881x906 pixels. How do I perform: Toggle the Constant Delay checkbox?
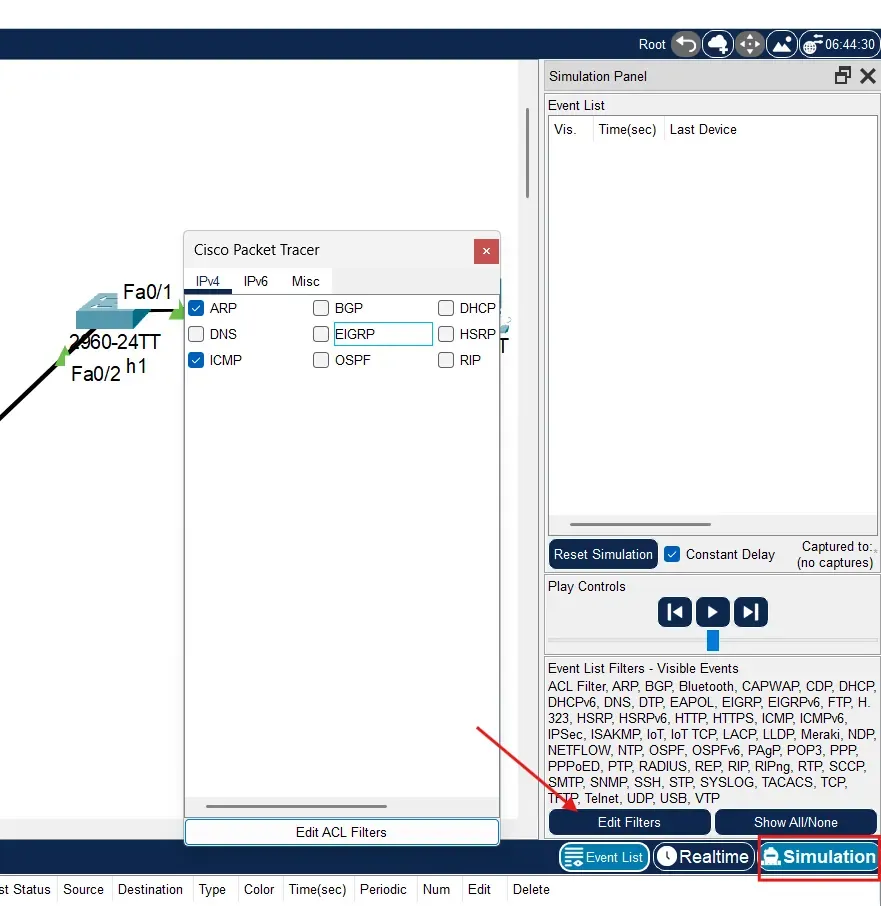[672, 554]
